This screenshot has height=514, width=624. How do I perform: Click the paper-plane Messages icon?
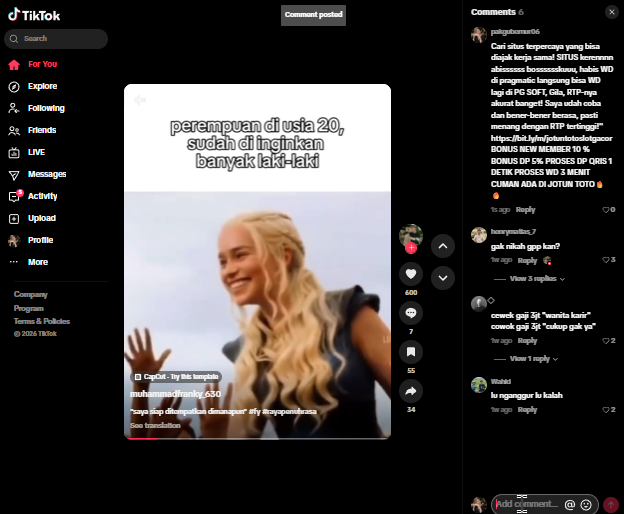[x=14, y=175]
